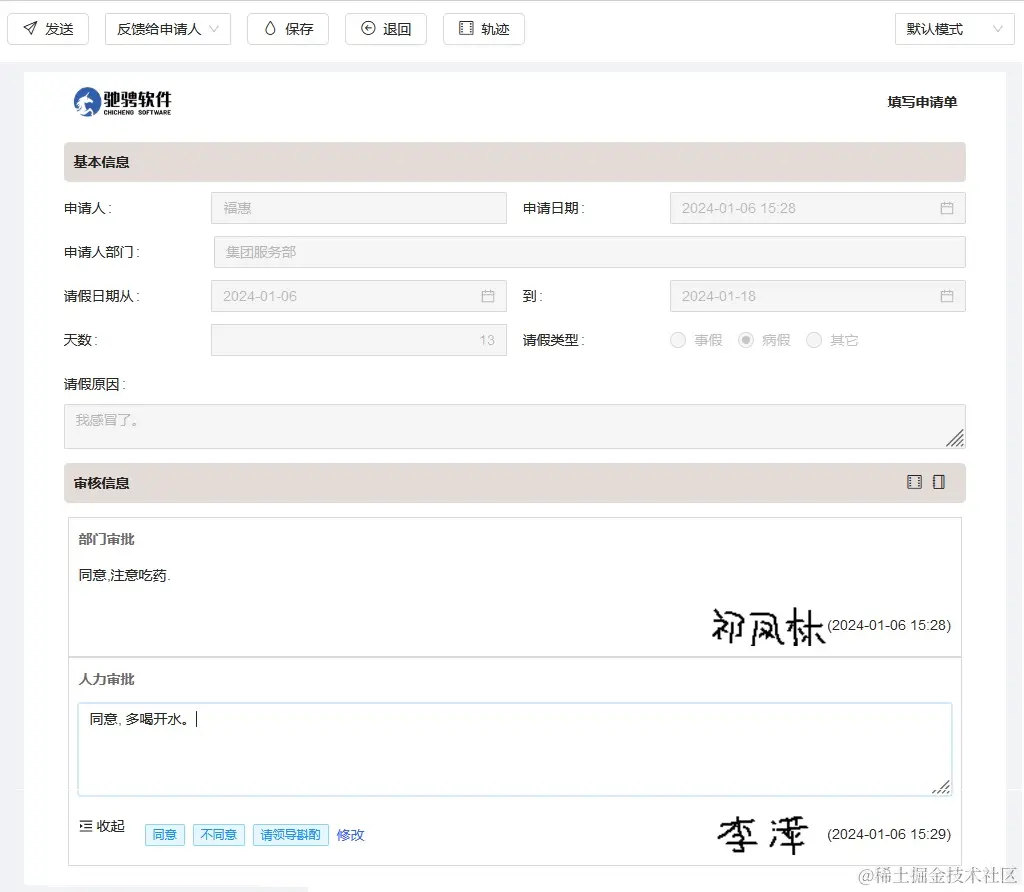Screen dimensions: 1024x892
Task: Click the 申请人部门 field 集团服务部
Action: (x=590, y=252)
